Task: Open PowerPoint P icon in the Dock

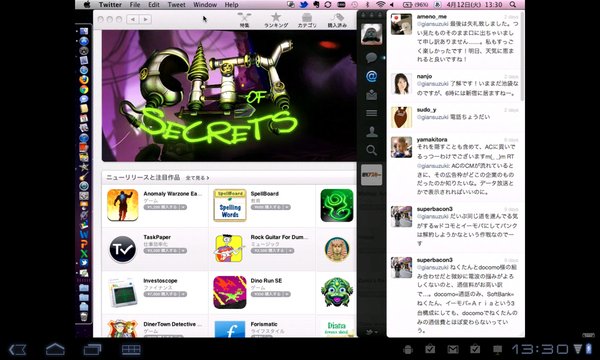Action: pyautogui.click(x=84, y=244)
